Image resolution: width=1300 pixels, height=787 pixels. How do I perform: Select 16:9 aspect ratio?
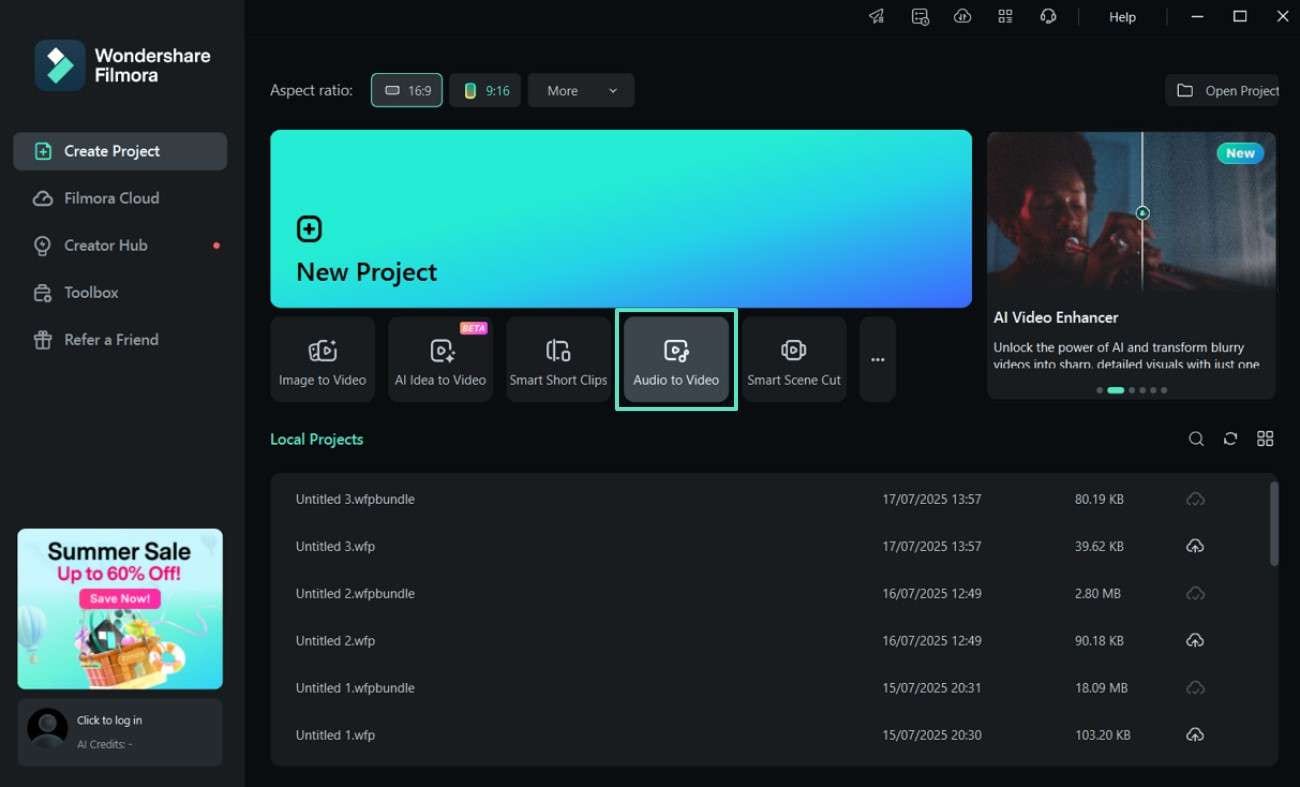tap(407, 90)
